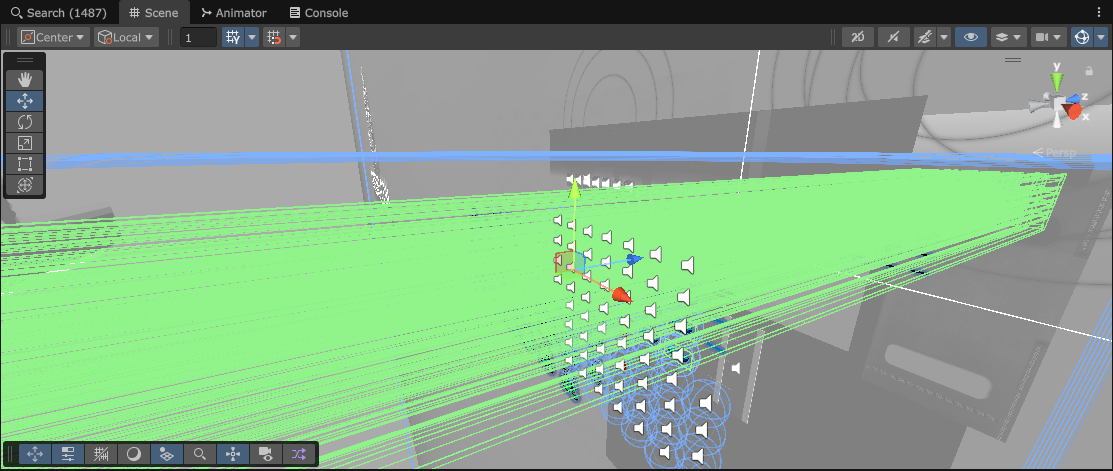Viewport: 1113px width, 471px height.
Task: Toggle the orientation gizmo rotation lock
Action: pos(1089,70)
